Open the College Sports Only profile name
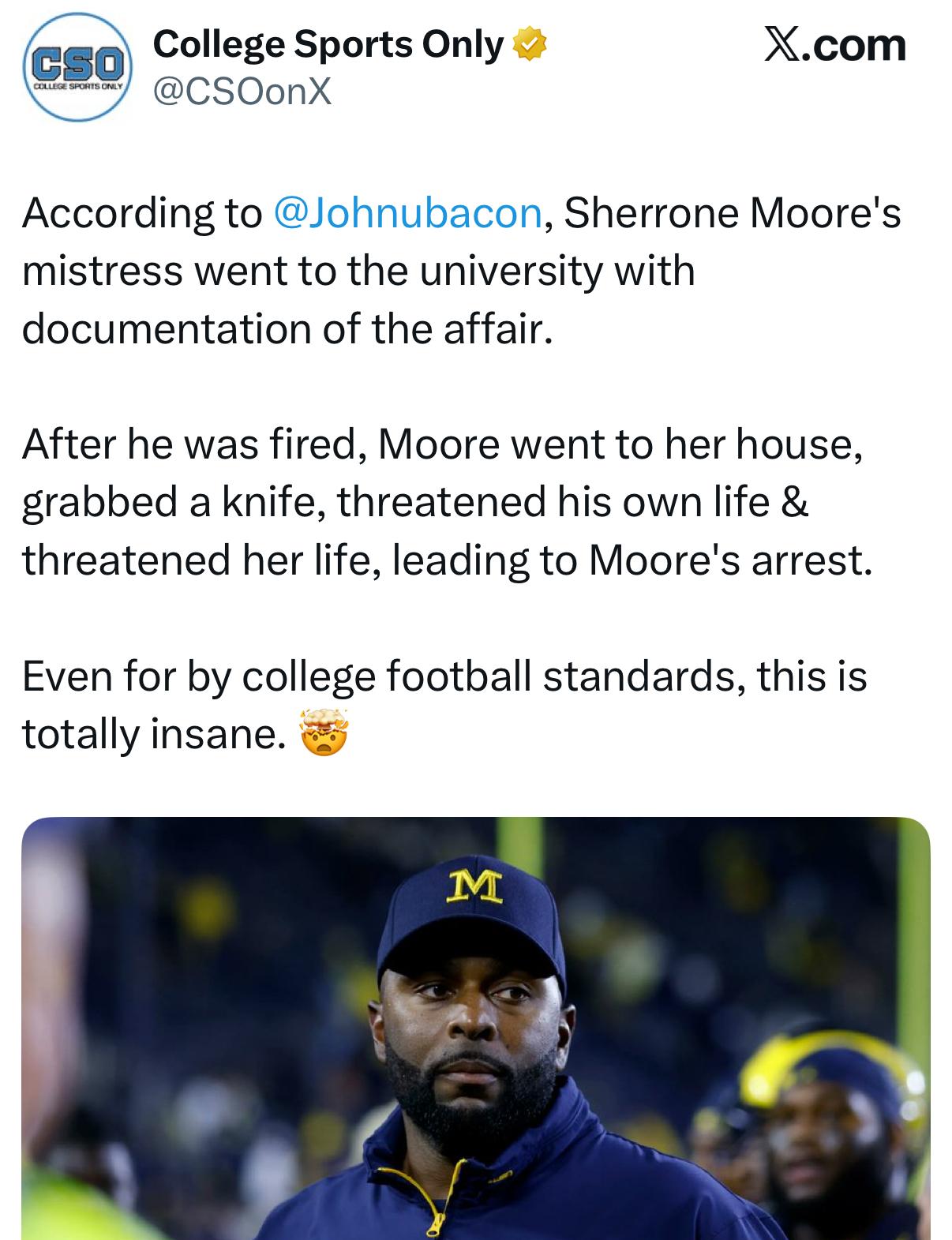 click(x=328, y=46)
